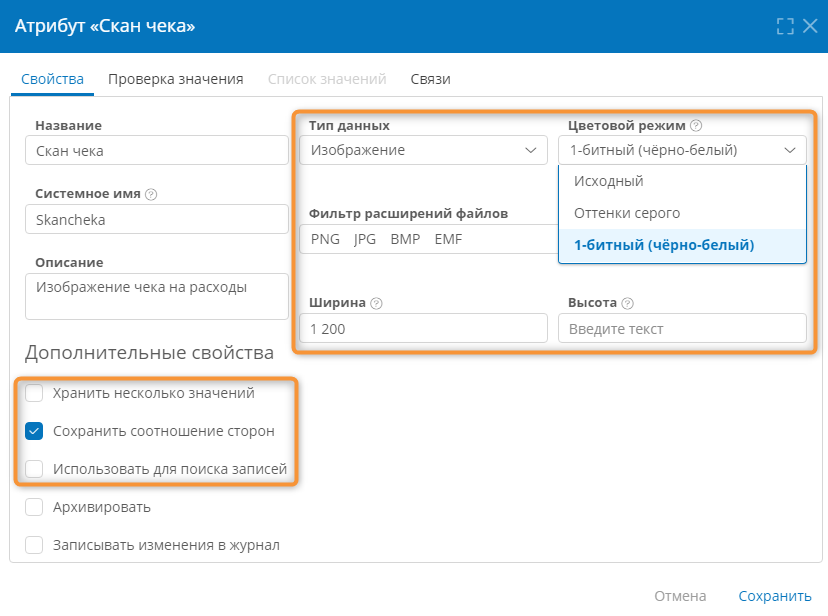Open the Связи tab
Screen dimensions: 828x616
pos(430,79)
